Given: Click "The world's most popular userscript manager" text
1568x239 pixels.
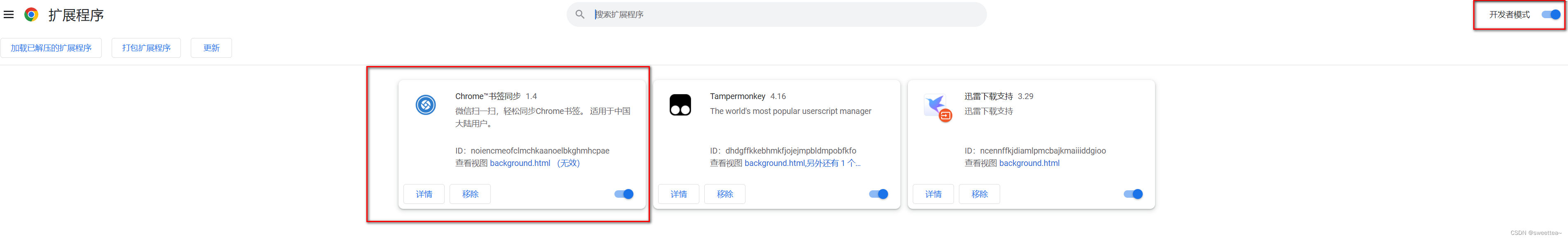Looking at the screenshot, I should [x=790, y=111].
